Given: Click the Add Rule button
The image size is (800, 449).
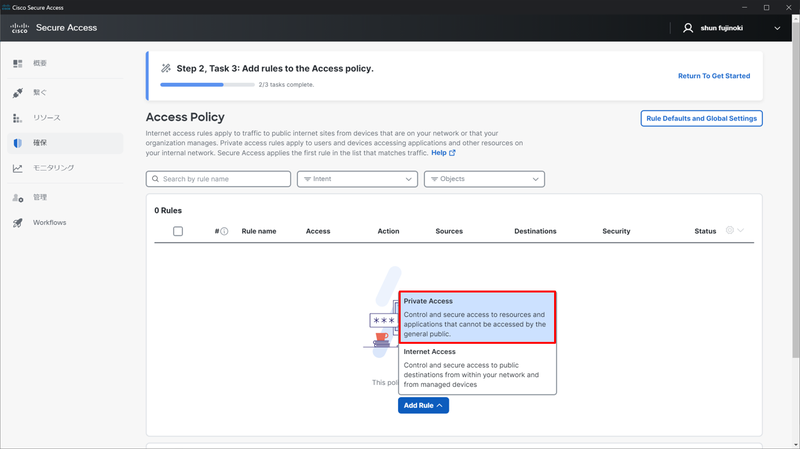Looking at the screenshot, I should tap(423, 406).
